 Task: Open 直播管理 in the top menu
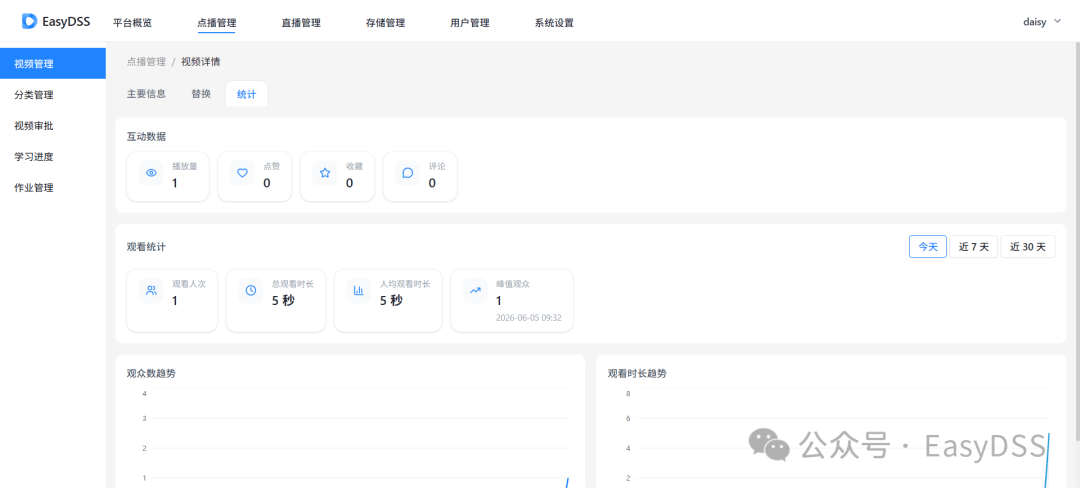coord(301,23)
